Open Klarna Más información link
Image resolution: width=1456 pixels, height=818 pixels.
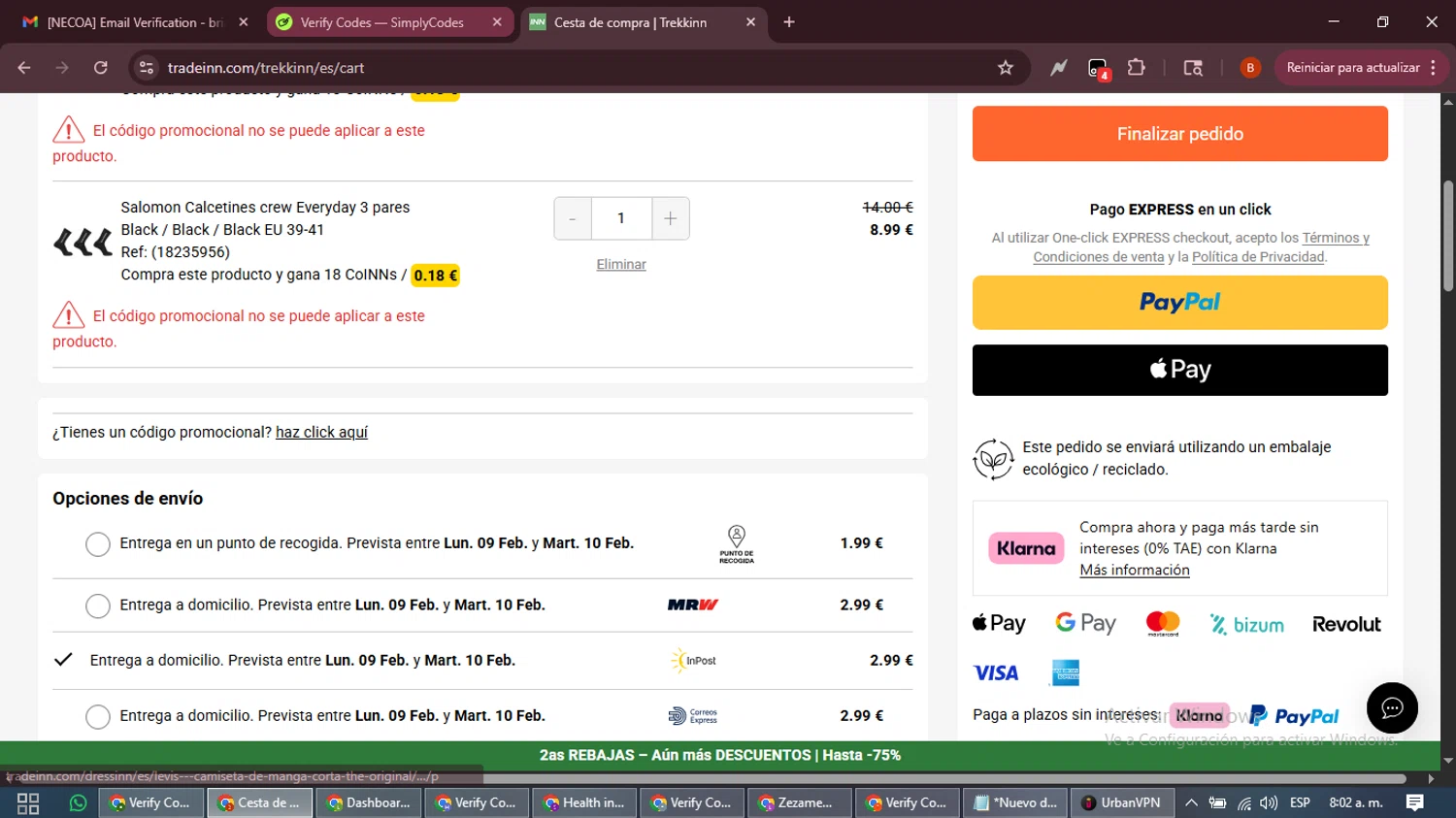coord(1135,570)
